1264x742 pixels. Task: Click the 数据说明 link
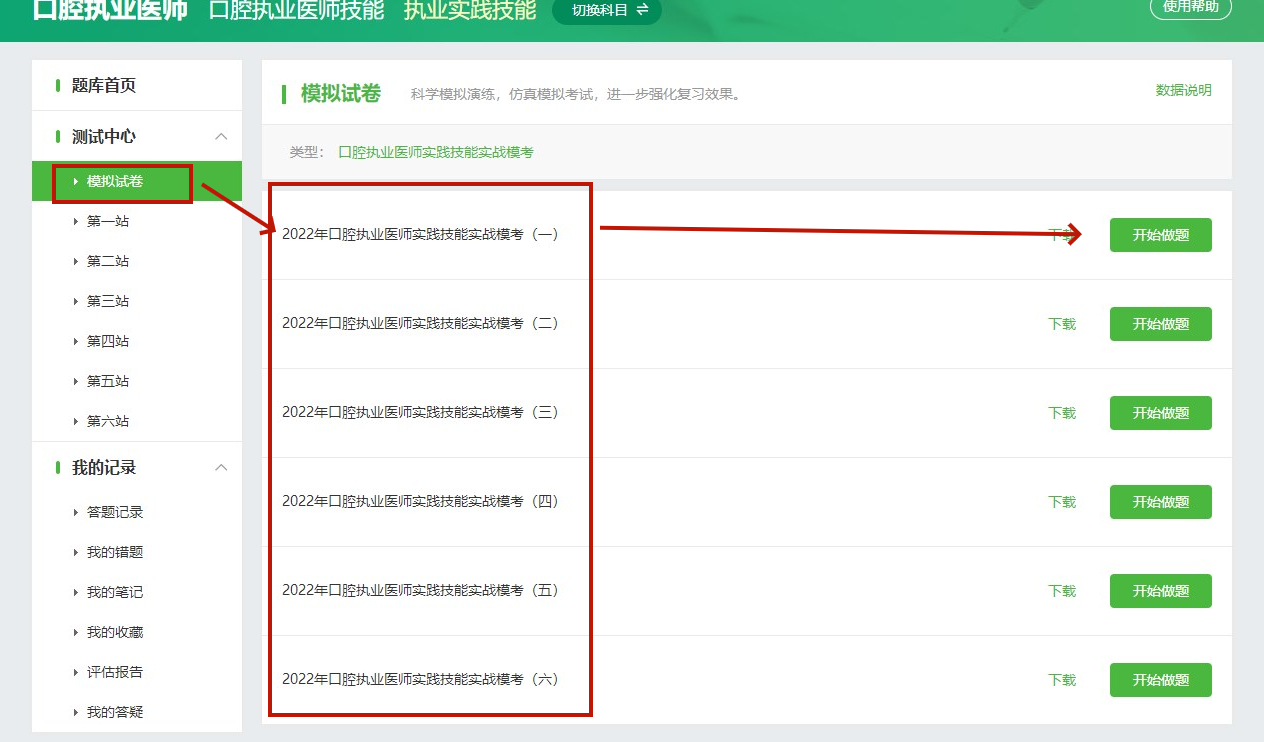(1183, 91)
